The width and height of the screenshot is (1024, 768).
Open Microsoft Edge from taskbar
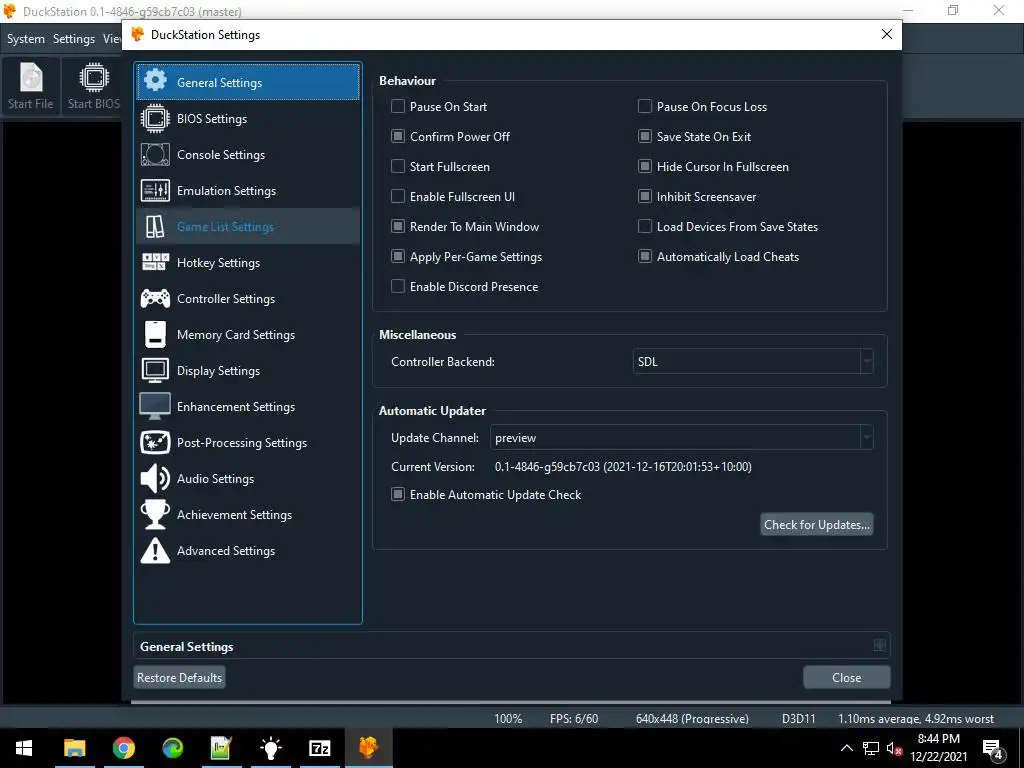coord(172,748)
